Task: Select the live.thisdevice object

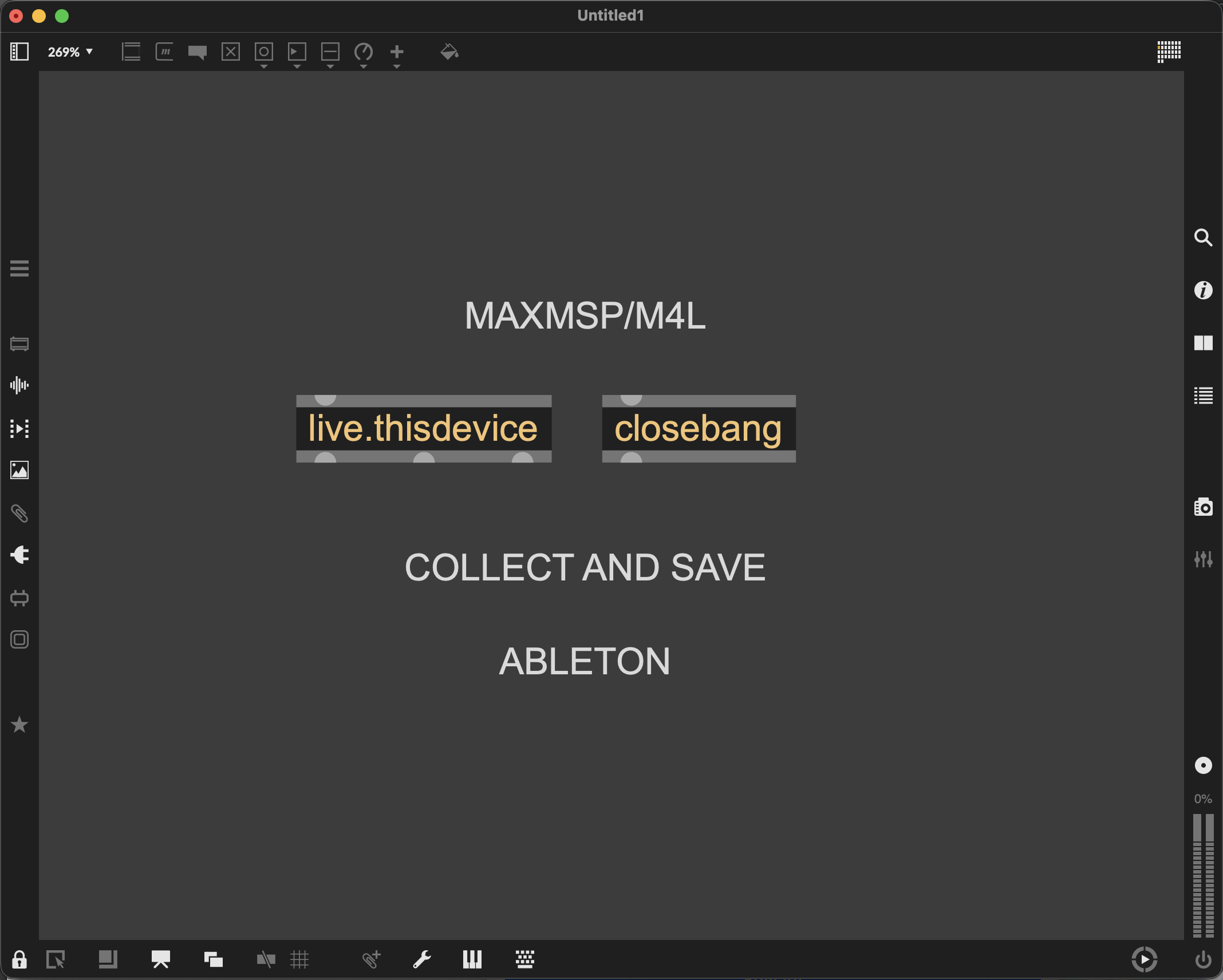Action: click(423, 428)
